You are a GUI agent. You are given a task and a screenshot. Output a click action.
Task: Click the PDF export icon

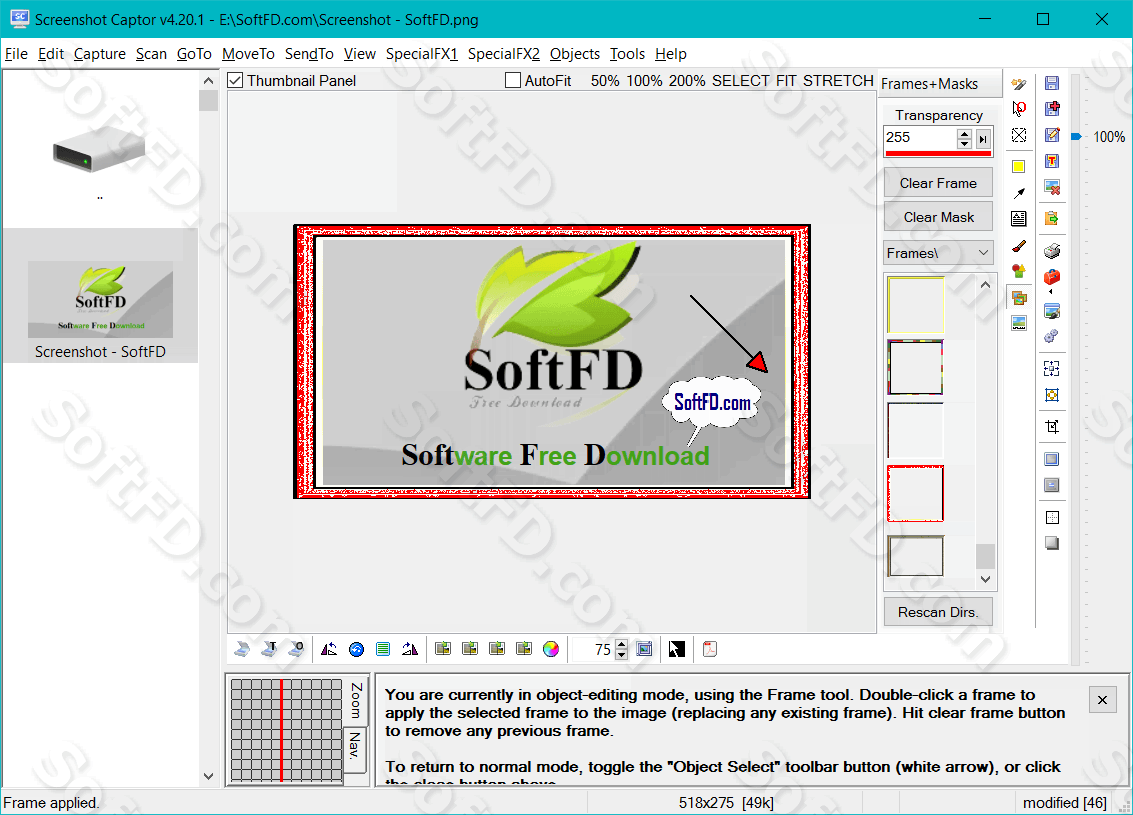point(710,650)
